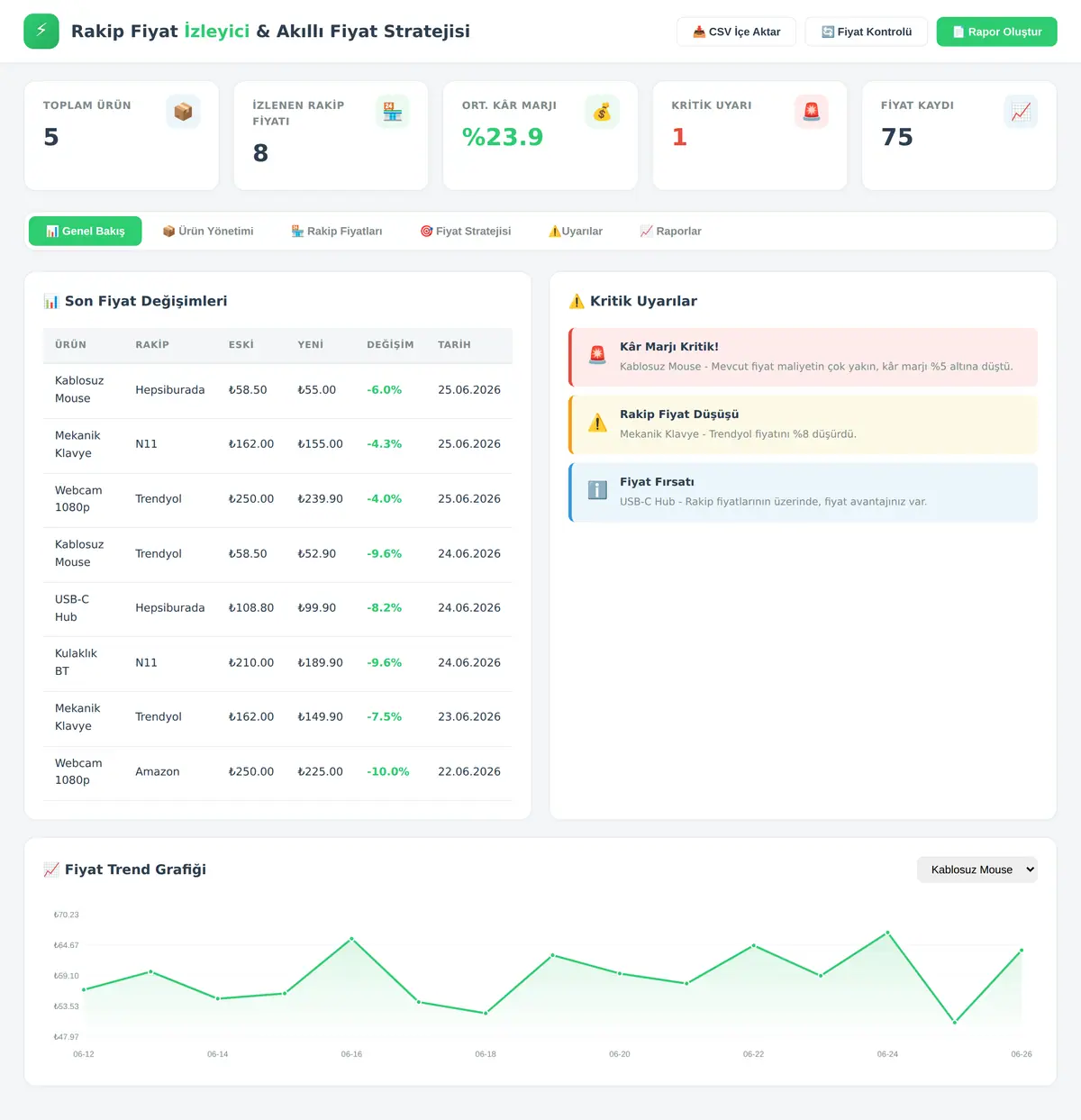Click the ₺108.80 old price cell
Viewport: 1081px width, 1120px height.
pyautogui.click(x=250, y=607)
